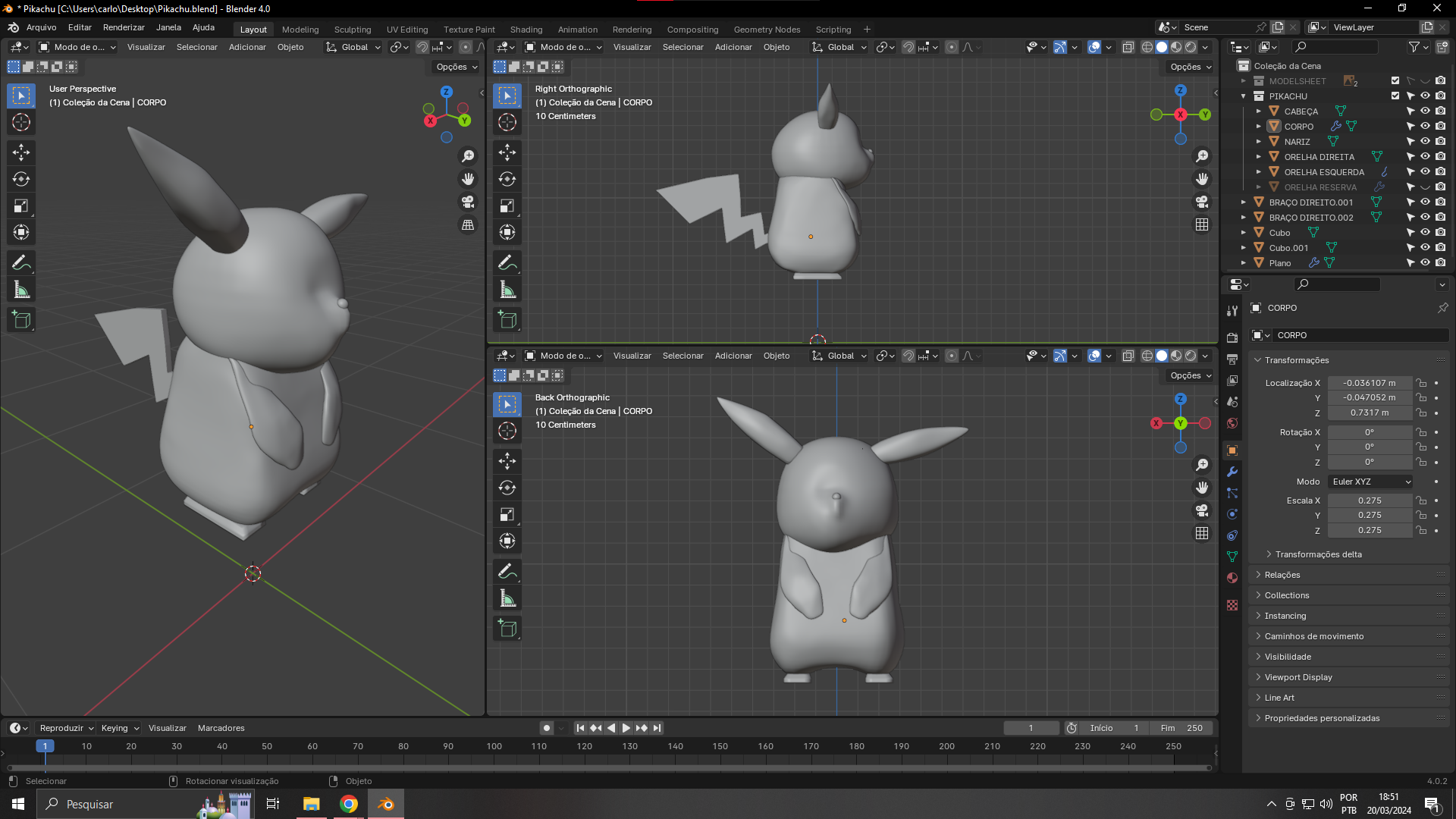
Task: Pick the Measure tool in left viewport
Action: coord(21,290)
